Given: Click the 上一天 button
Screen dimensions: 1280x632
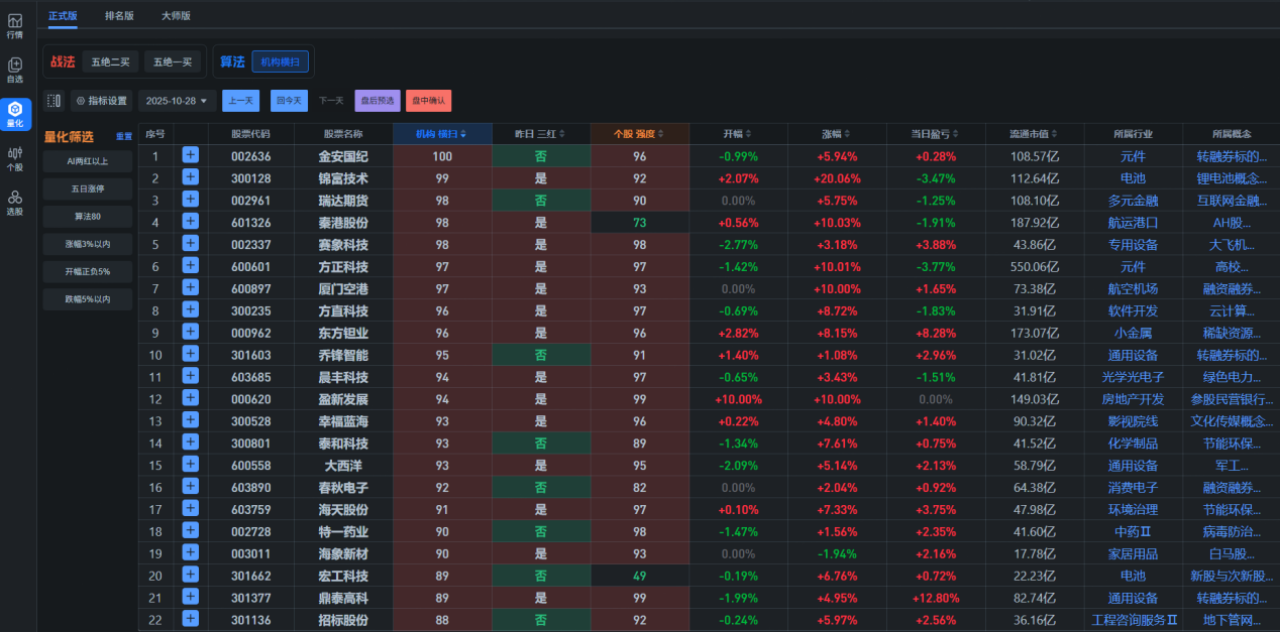Looking at the screenshot, I should tap(240, 101).
